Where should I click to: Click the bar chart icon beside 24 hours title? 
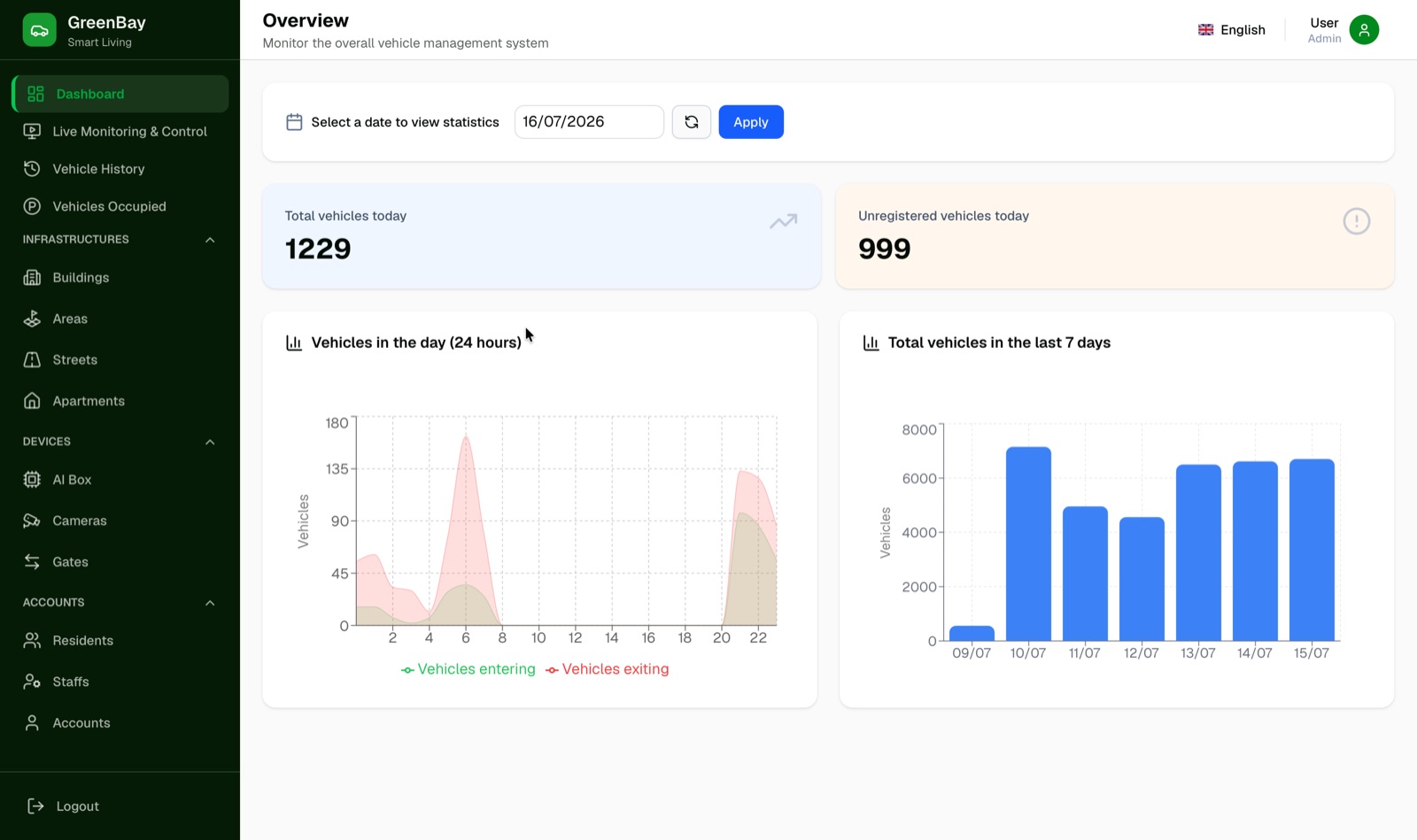[294, 343]
